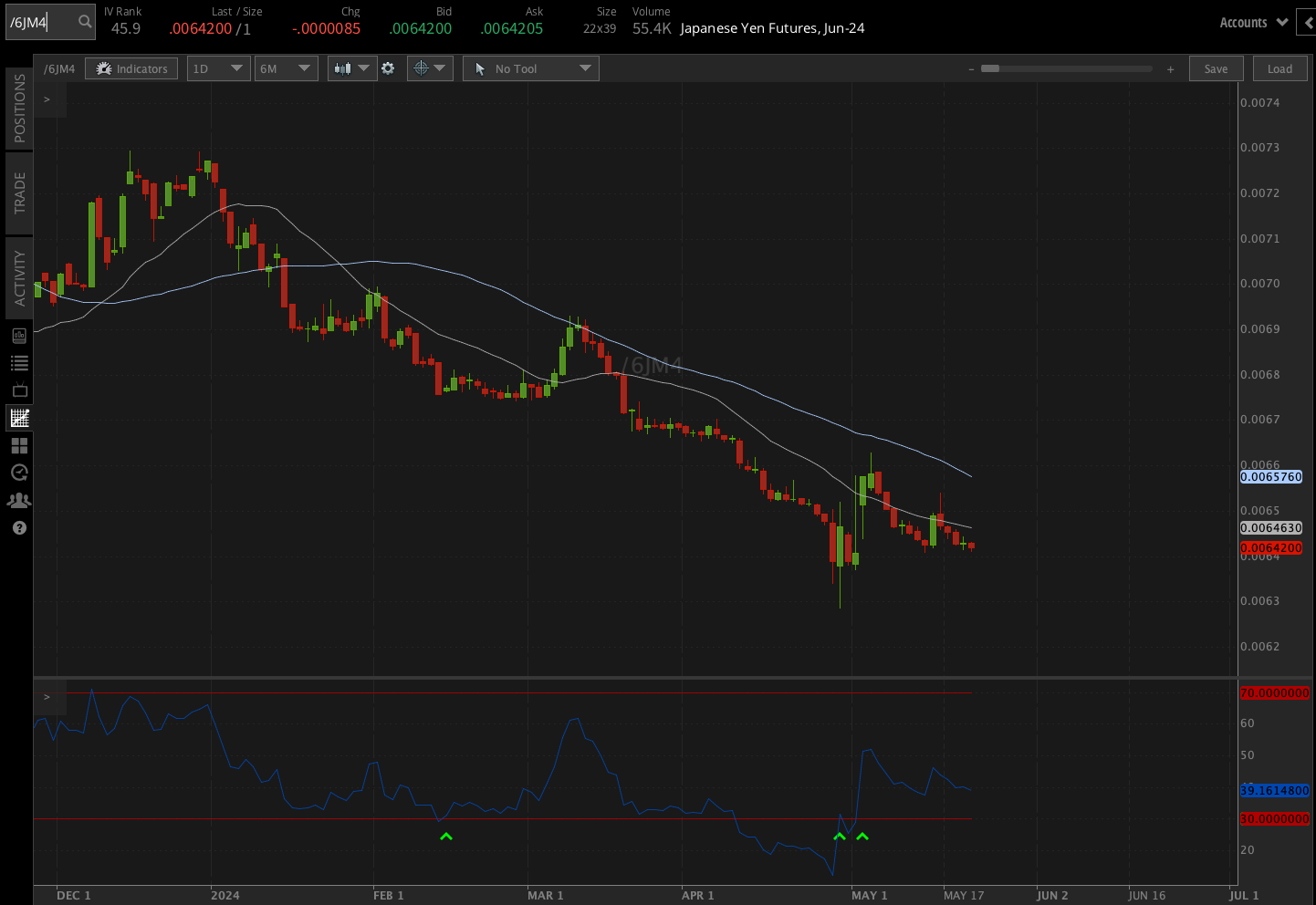Open the crosshair mode dropdown
1316x905 pixels.
430,68
